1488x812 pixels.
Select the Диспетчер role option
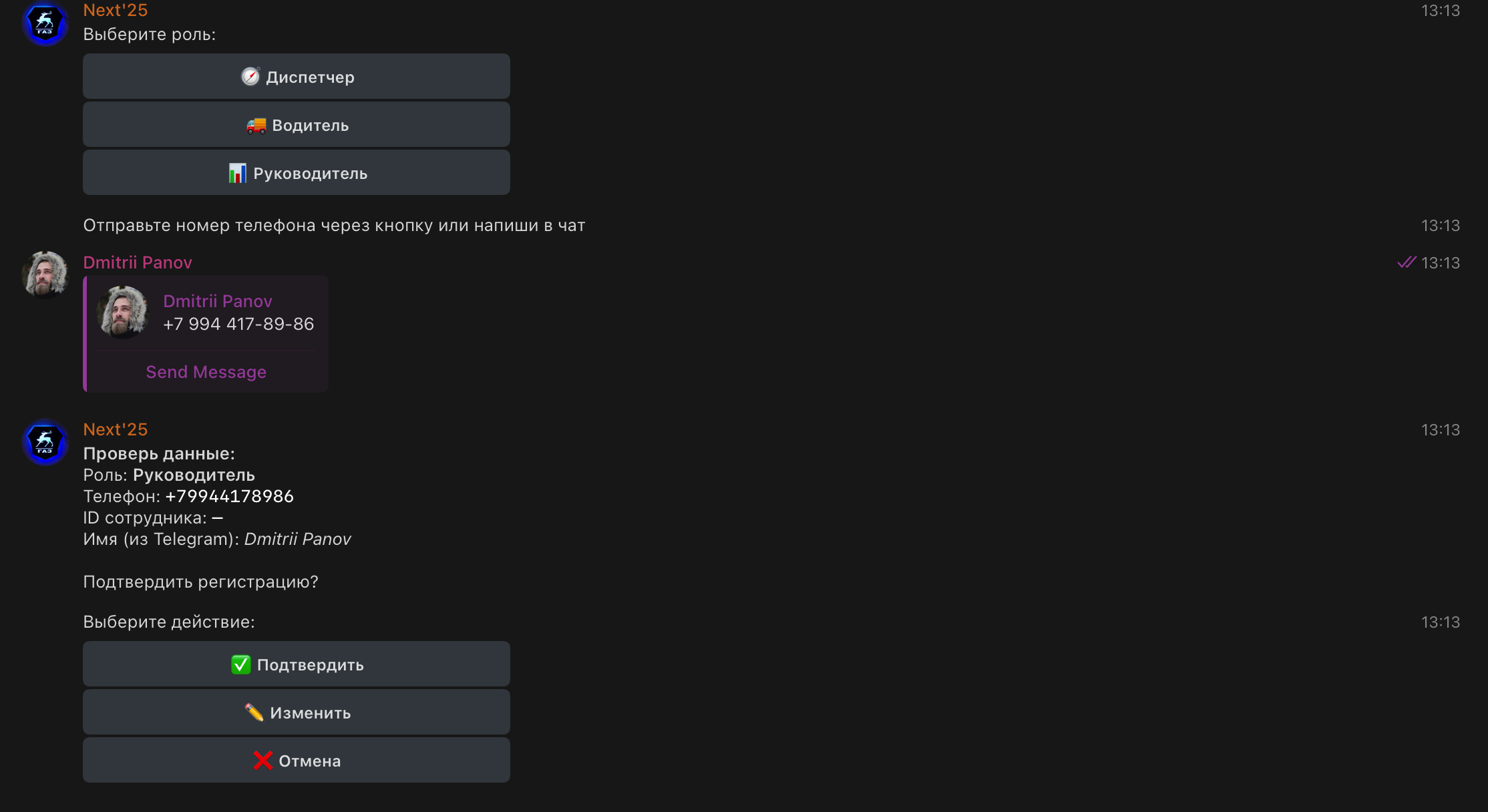pyautogui.click(x=297, y=76)
